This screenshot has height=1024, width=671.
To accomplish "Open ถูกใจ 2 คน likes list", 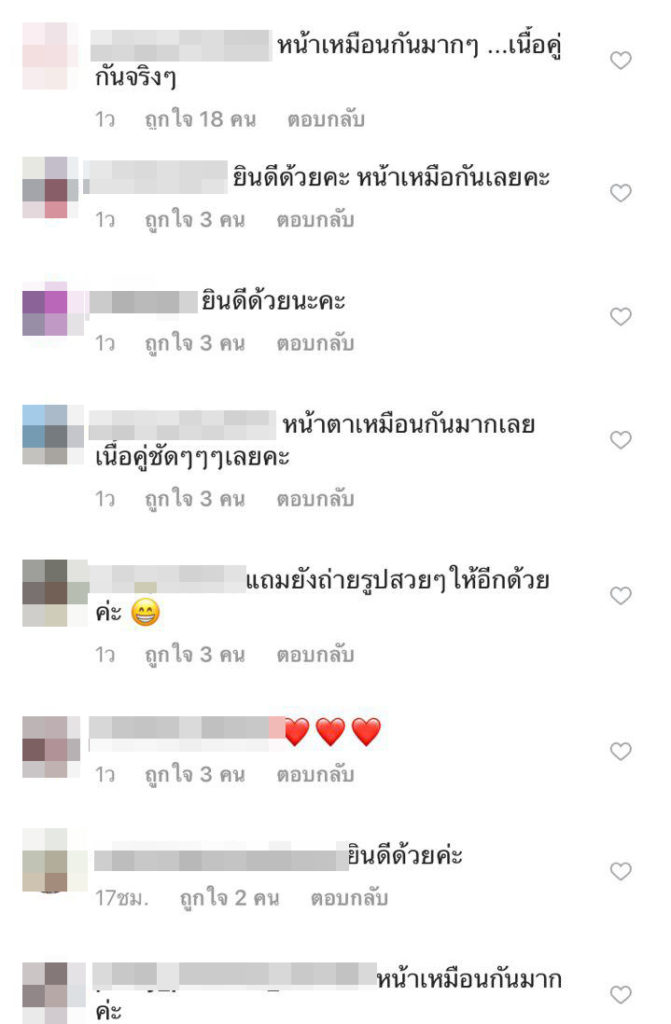I will (x=229, y=898).
